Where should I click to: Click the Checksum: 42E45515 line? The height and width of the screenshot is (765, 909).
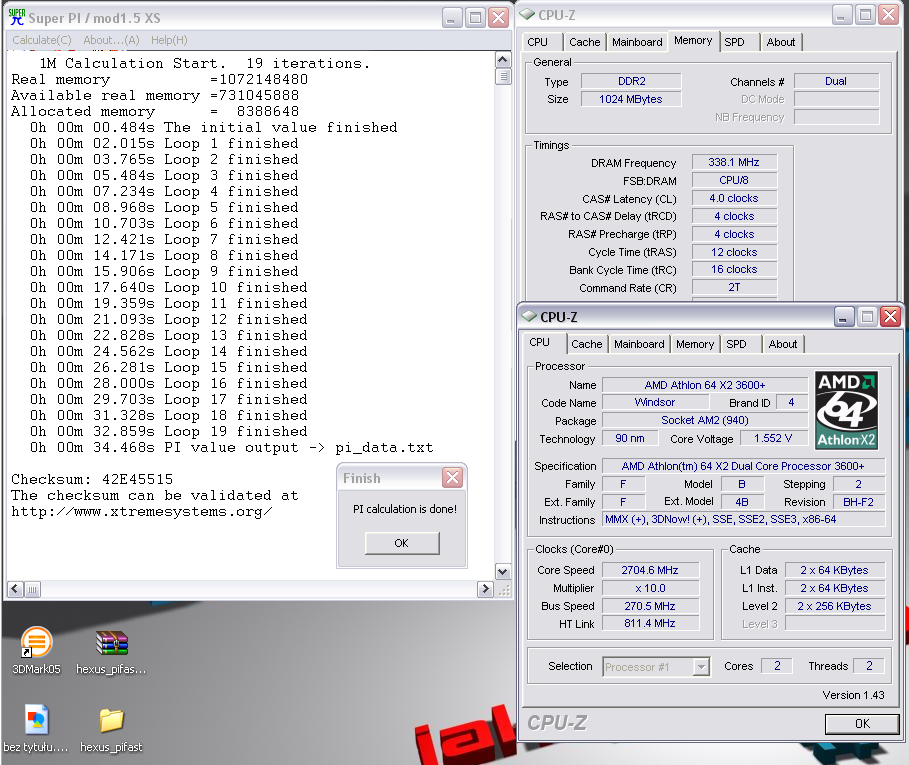(x=92, y=479)
